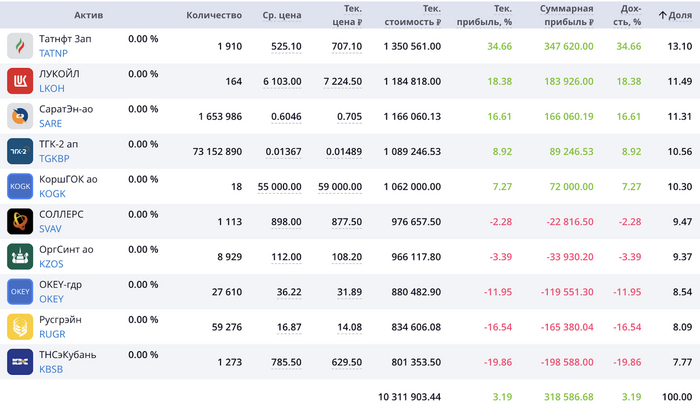
Task: Open the LKOH ticker link
Action: [52, 88]
